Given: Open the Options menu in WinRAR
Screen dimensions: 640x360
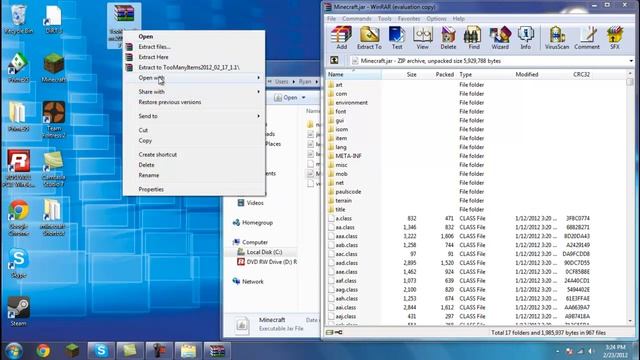Looking at the screenshot, I should pos(436,19).
